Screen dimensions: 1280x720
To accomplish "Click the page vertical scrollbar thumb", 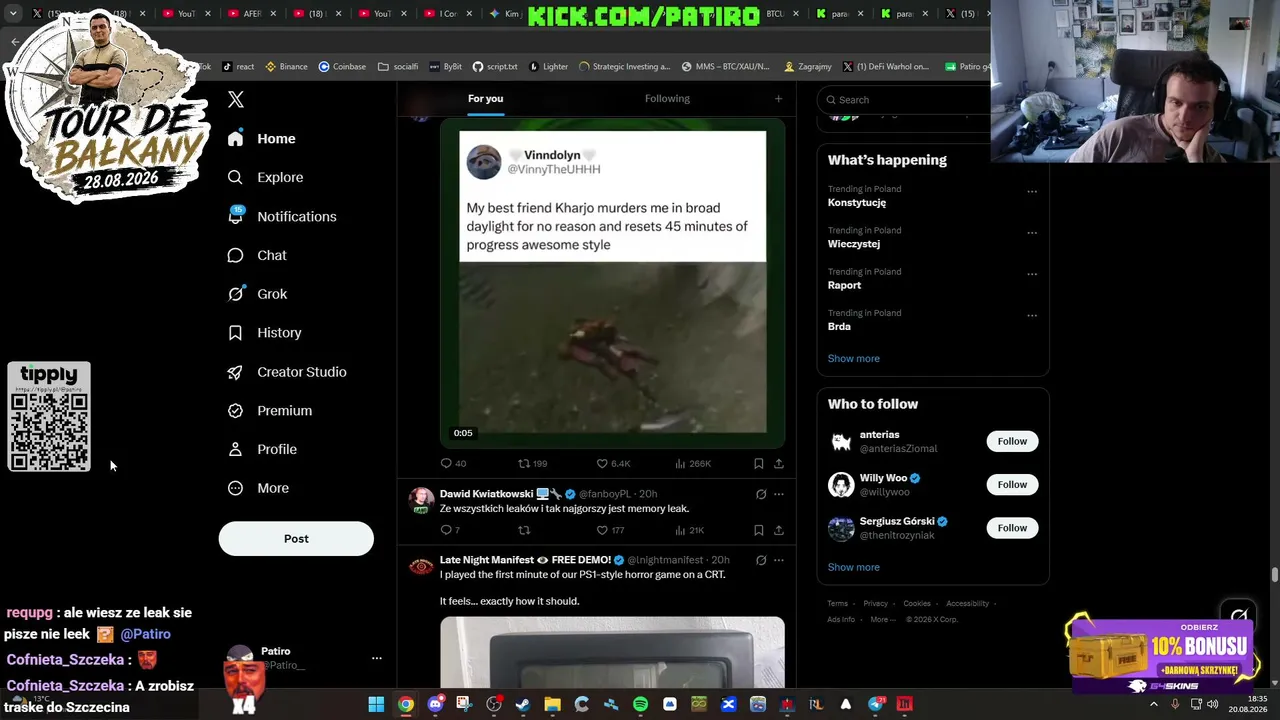I will pos(1275,575).
